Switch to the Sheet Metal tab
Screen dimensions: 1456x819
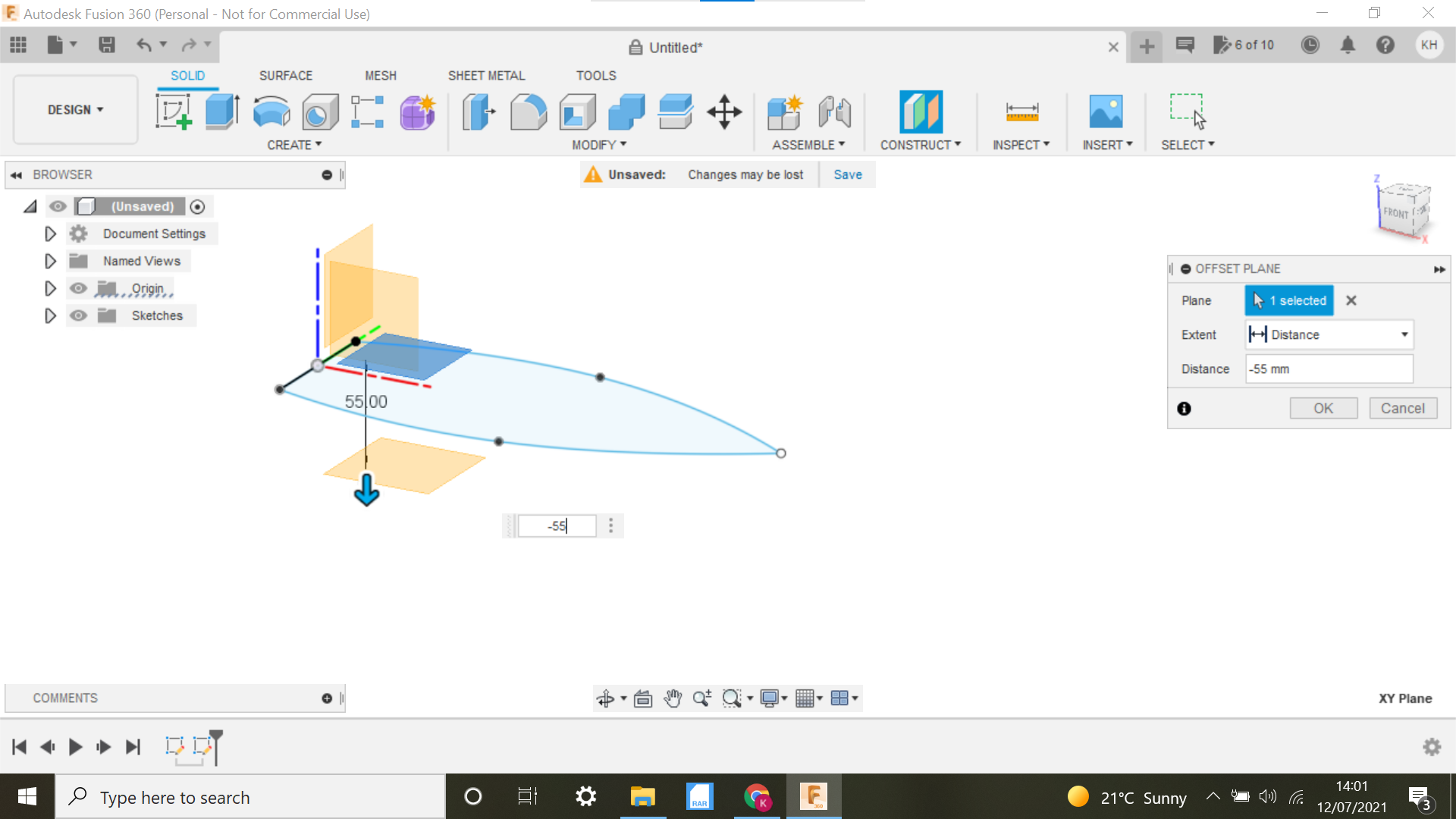pos(486,75)
